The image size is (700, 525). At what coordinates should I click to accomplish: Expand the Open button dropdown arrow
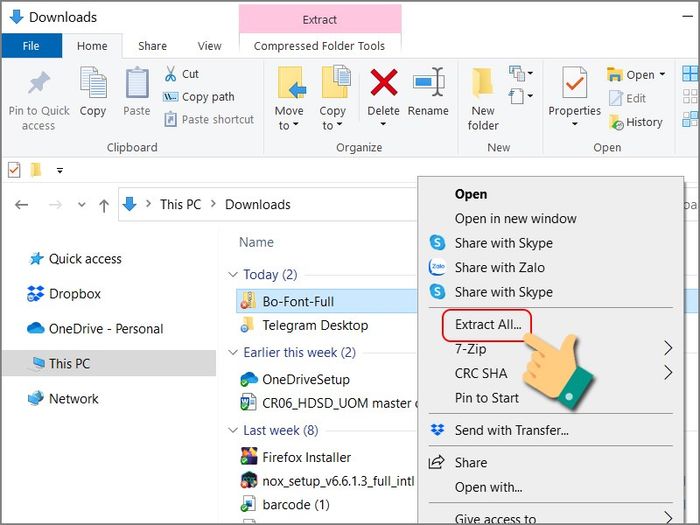pyautogui.click(x=662, y=74)
